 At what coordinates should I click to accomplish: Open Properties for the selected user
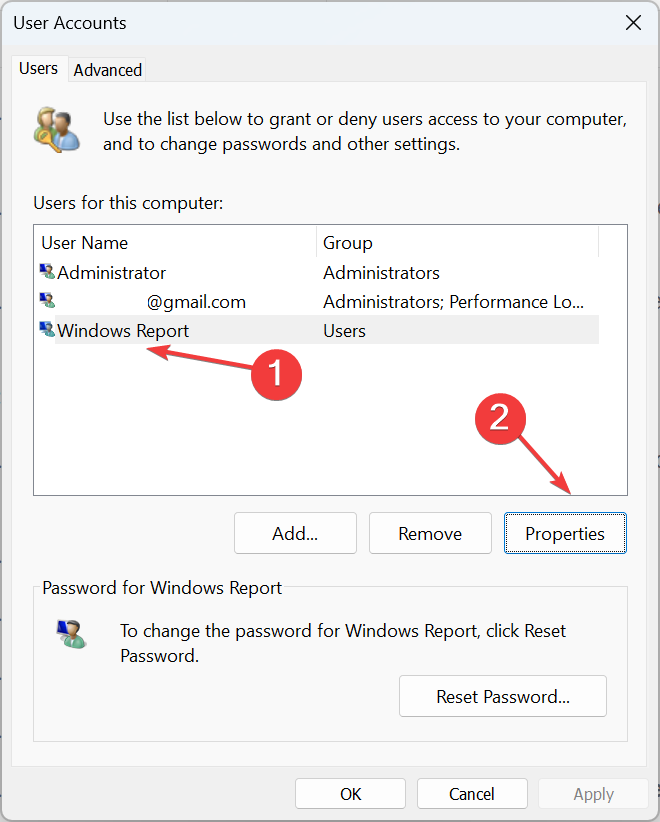(x=565, y=533)
